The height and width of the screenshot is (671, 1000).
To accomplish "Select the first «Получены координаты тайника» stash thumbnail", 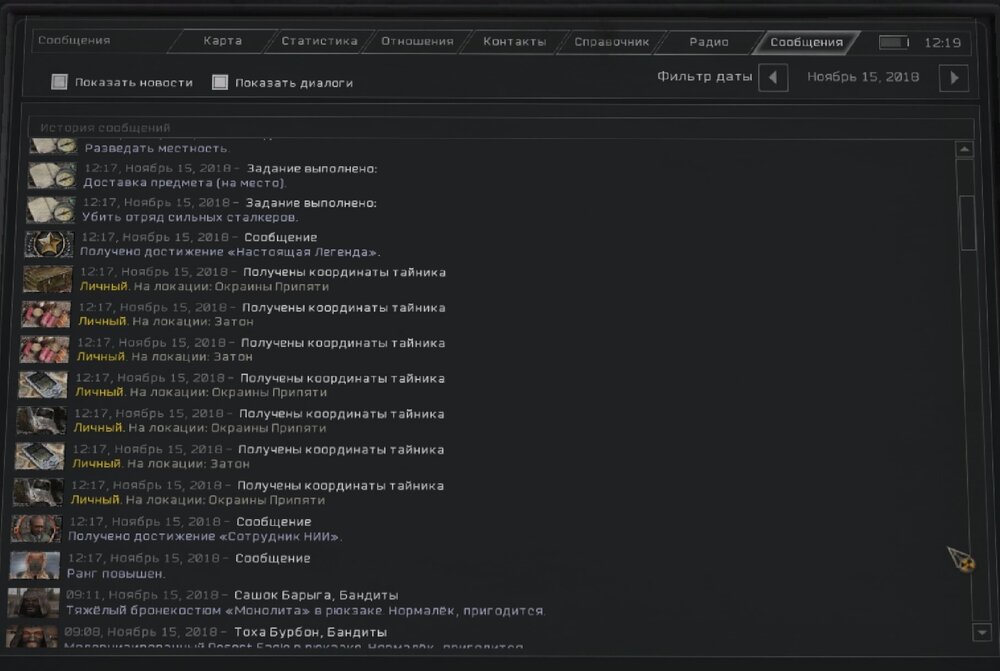I will point(47,279).
